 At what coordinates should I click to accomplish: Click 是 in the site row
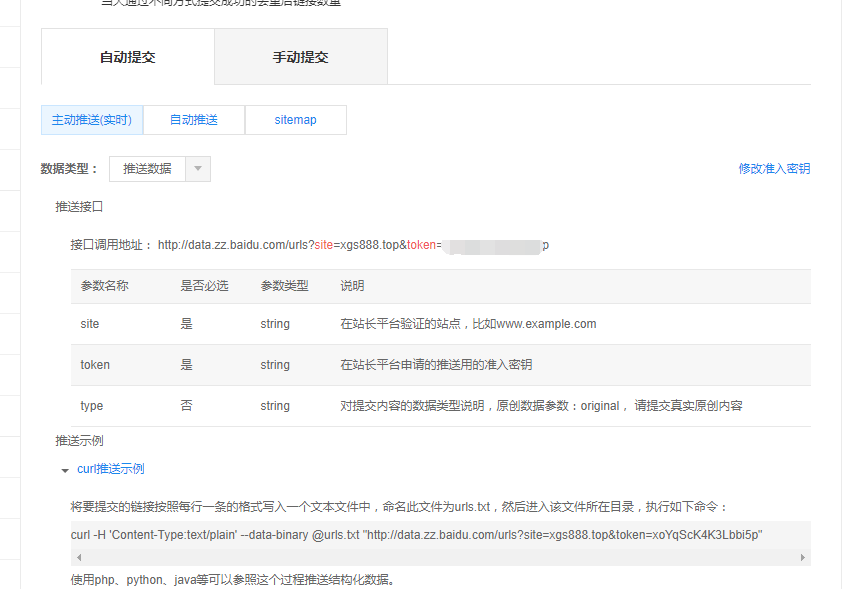point(186,324)
